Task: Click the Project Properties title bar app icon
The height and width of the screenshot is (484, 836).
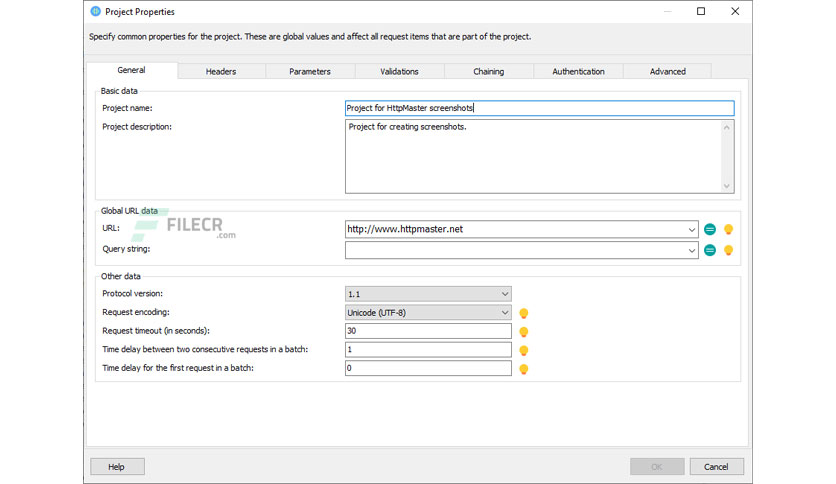Action: [95, 11]
